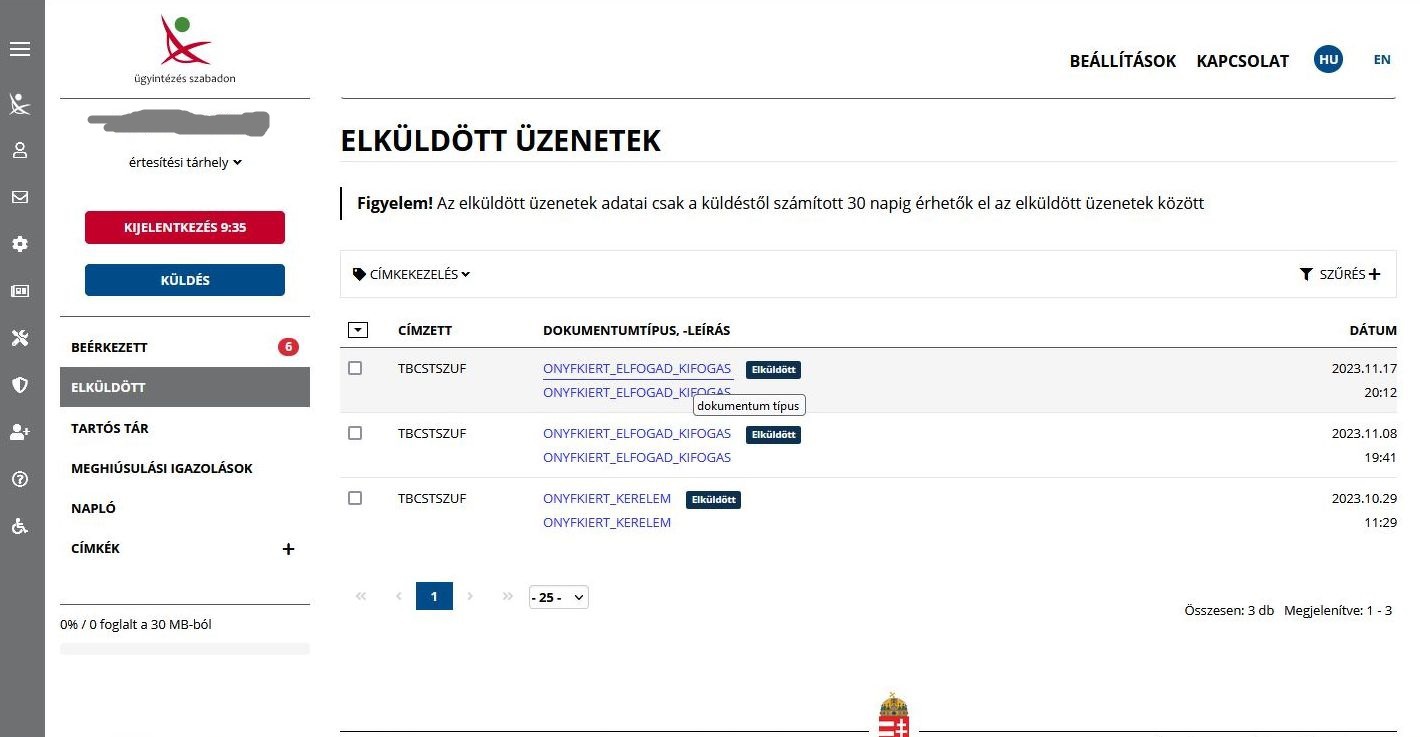Viewport: 1420px width, 737px height.
Task: Tick the ONYFKIERT_KERELEM message checkbox
Action: click(355, 498)
